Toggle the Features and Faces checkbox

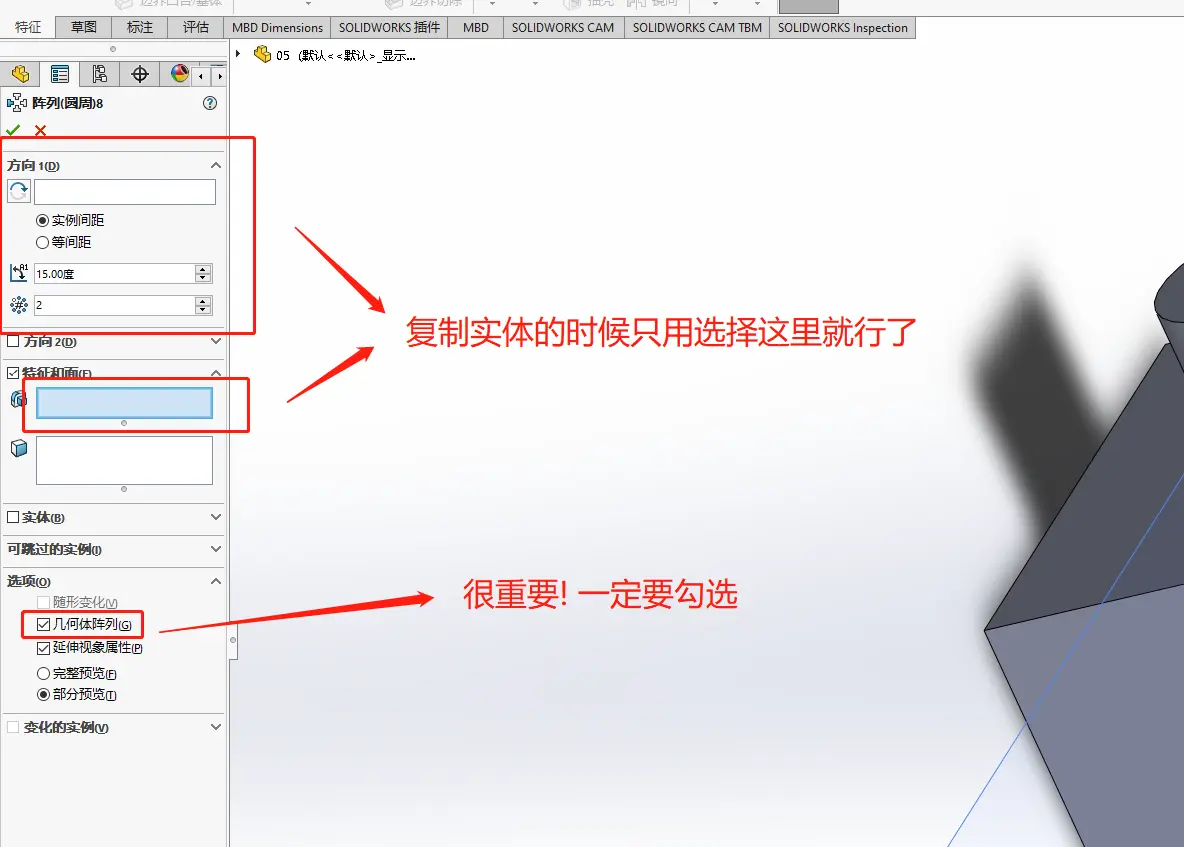pyautogui.click(x=13, y=373)
